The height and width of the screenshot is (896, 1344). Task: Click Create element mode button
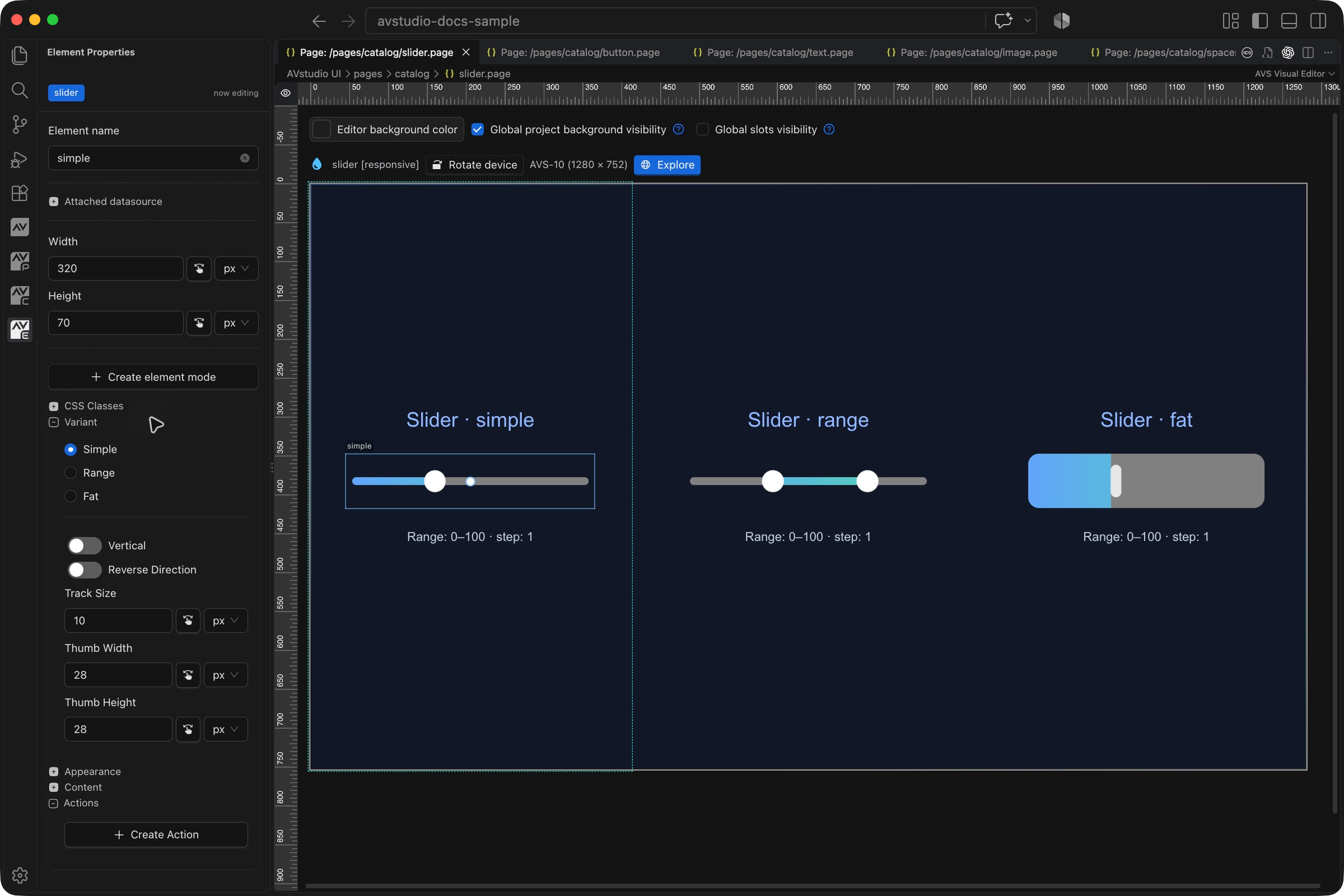[153, 377]
